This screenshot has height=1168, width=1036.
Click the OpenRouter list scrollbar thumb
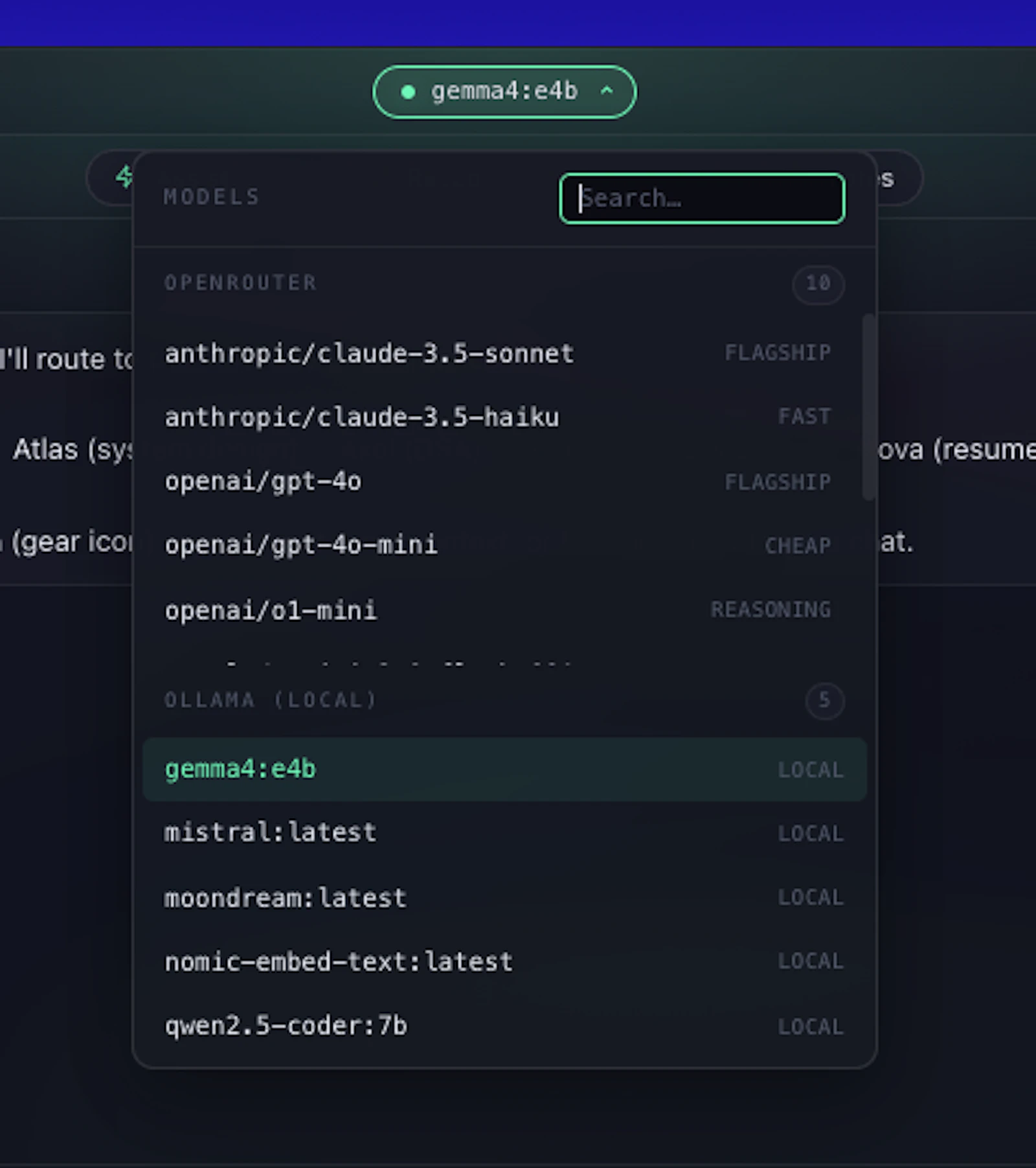(869, 407)
